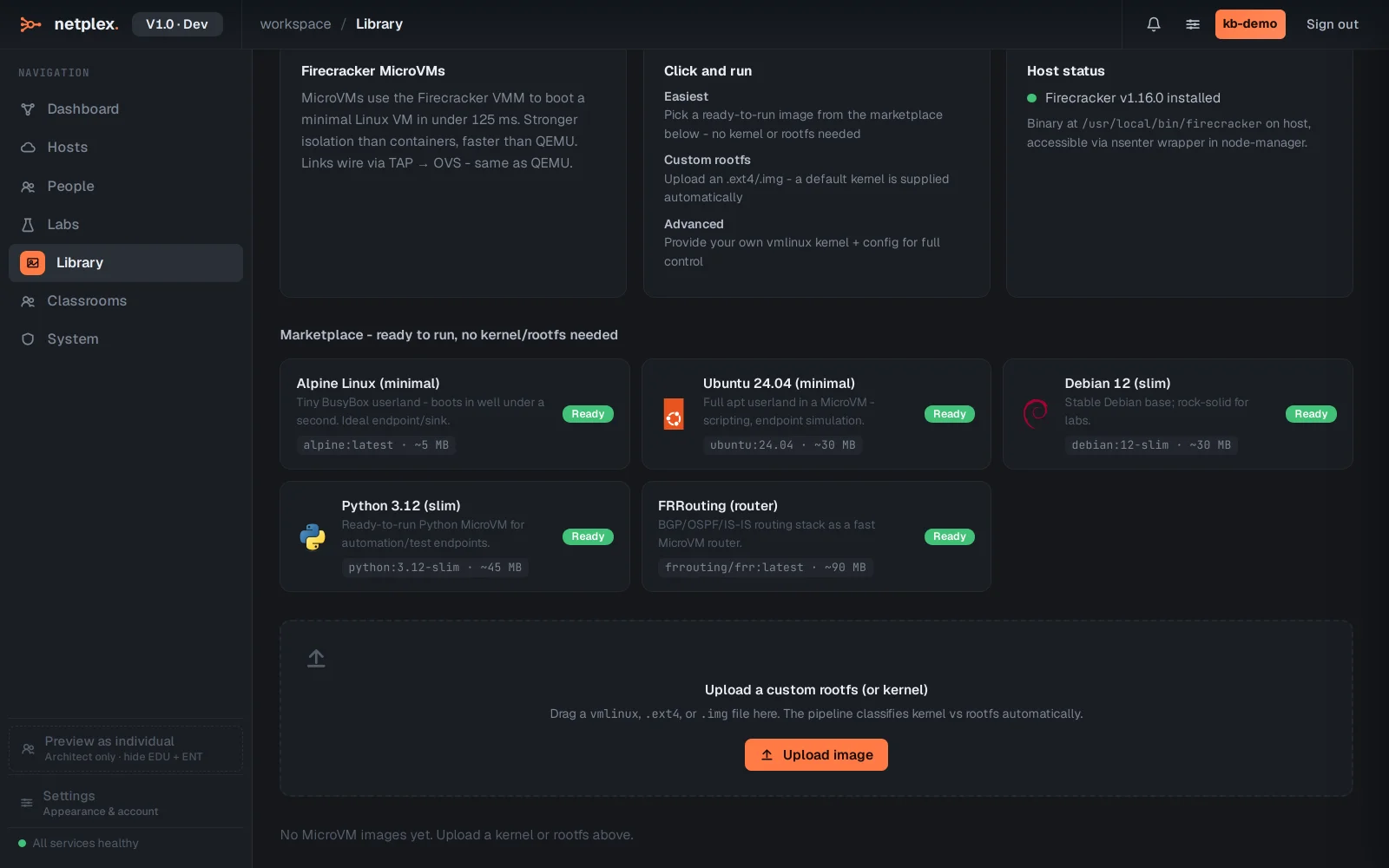The height and width of the screenshot is (868, 1389).
Task: Open the sliders settings icon in header
Action: (x=1193, y=24)
